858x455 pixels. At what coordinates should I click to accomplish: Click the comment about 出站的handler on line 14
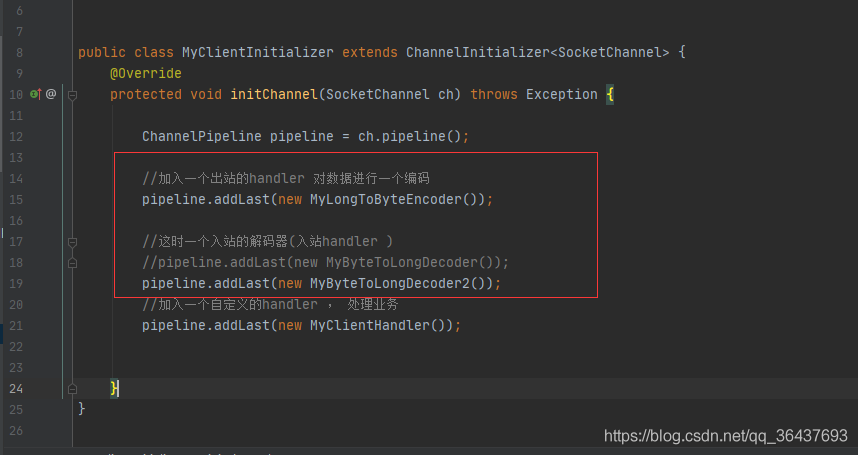tap(286, 178)
